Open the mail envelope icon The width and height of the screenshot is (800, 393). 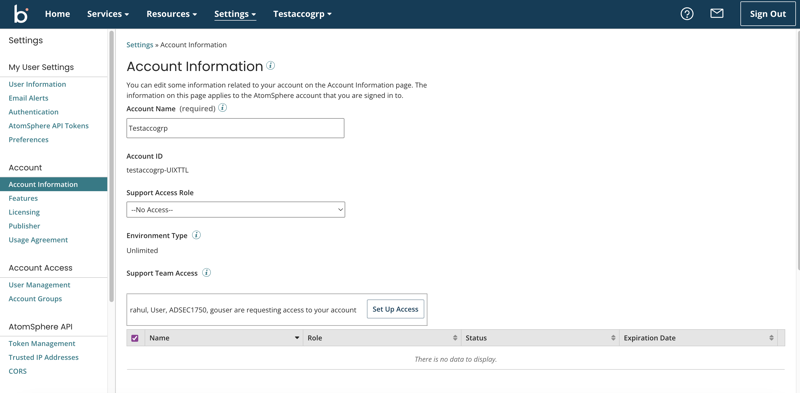coord(717,14)
